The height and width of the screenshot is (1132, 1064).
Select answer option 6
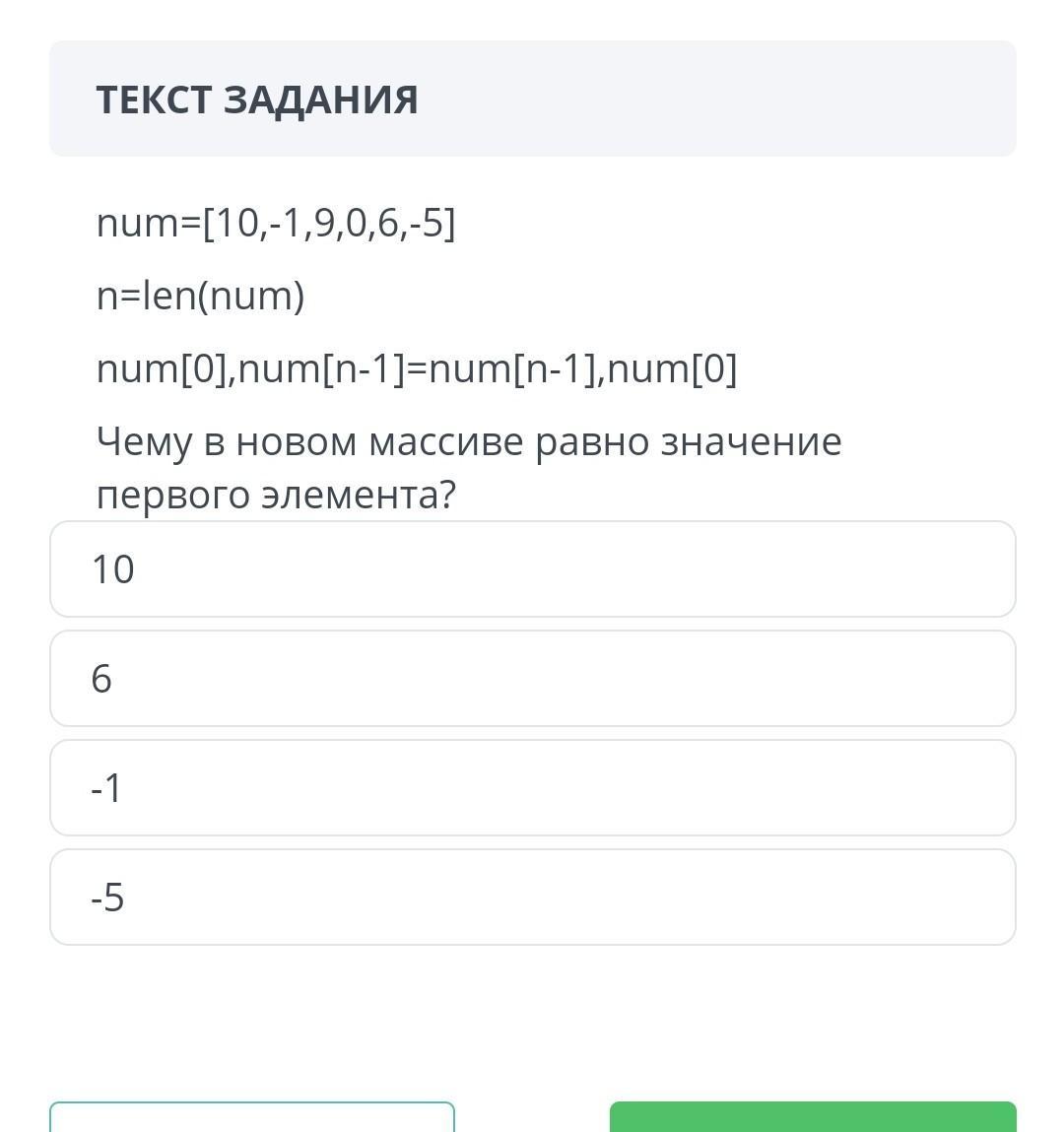pos(532,679)
